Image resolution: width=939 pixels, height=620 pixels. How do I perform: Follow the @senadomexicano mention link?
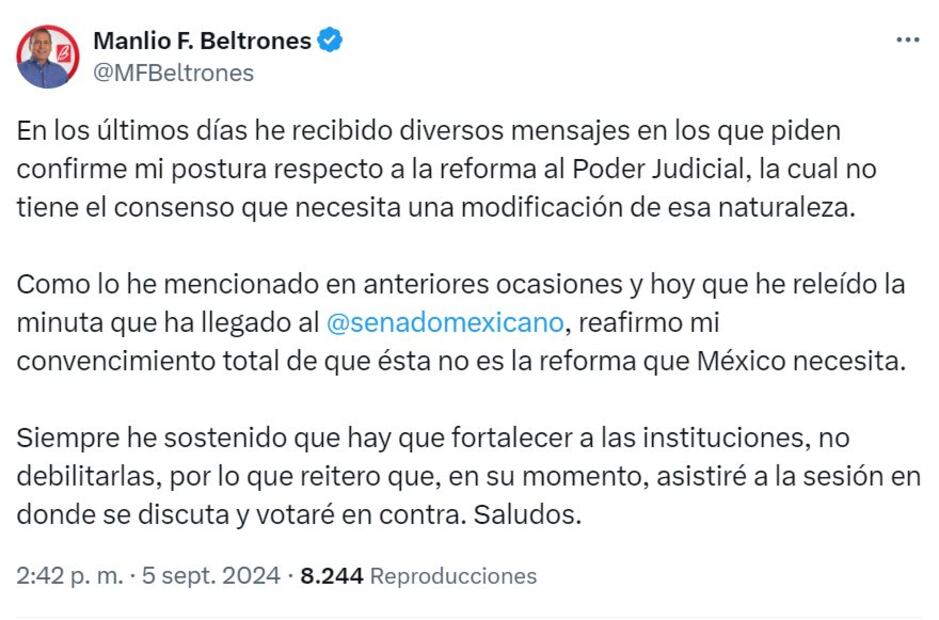[x=445, y=324]
